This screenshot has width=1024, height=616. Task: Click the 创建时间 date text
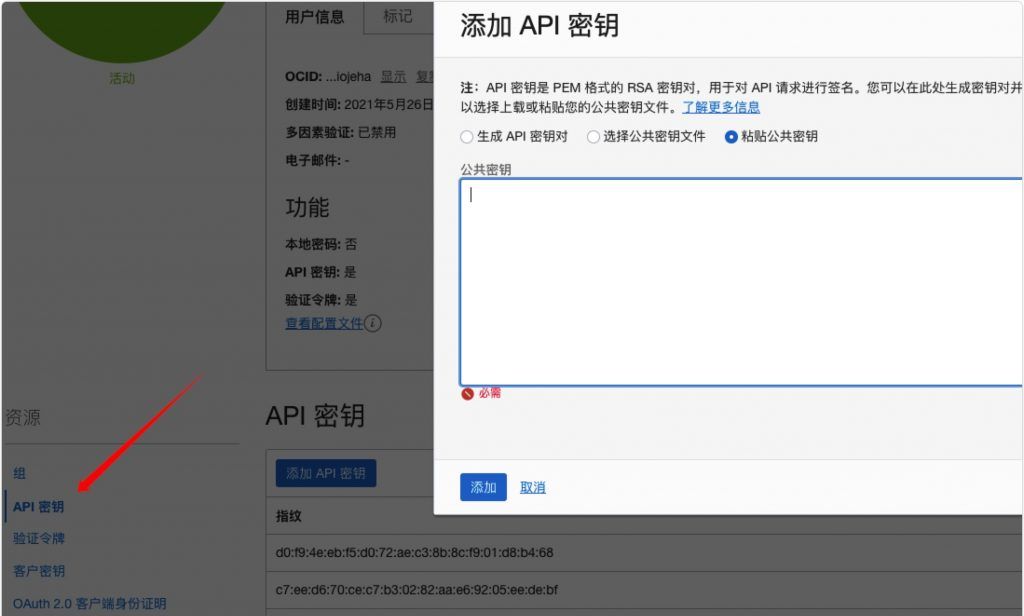[x=359, y=105]
